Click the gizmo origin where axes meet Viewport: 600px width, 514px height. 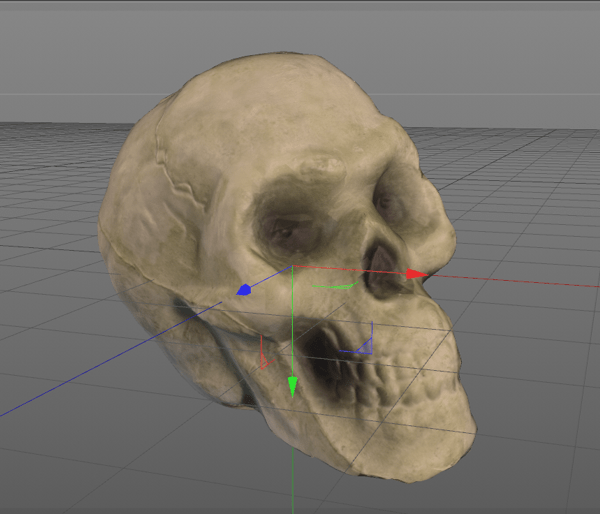(292, 267)
